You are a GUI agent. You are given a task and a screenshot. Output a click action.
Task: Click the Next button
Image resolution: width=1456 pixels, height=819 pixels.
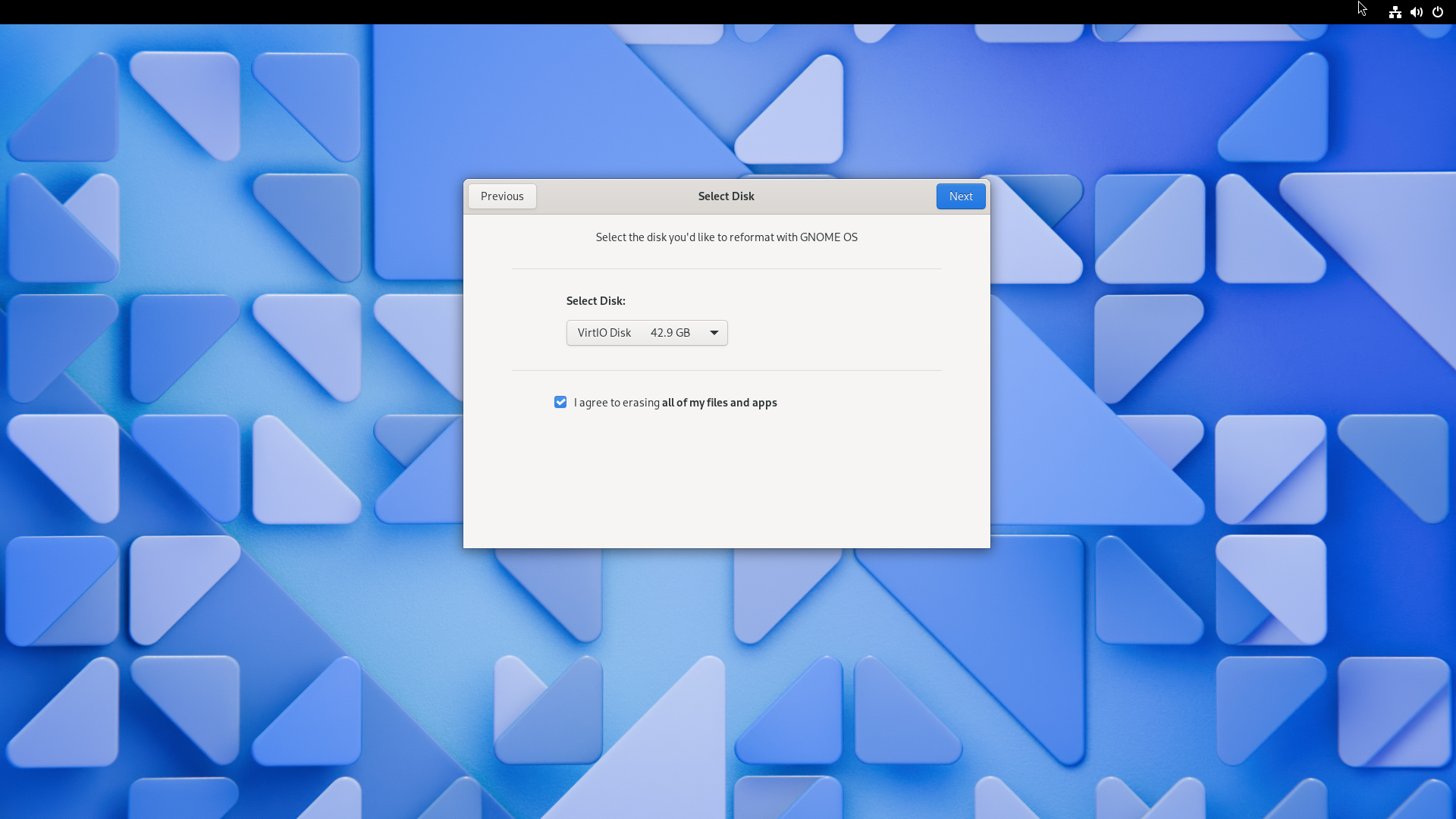(x=960, y=196)
